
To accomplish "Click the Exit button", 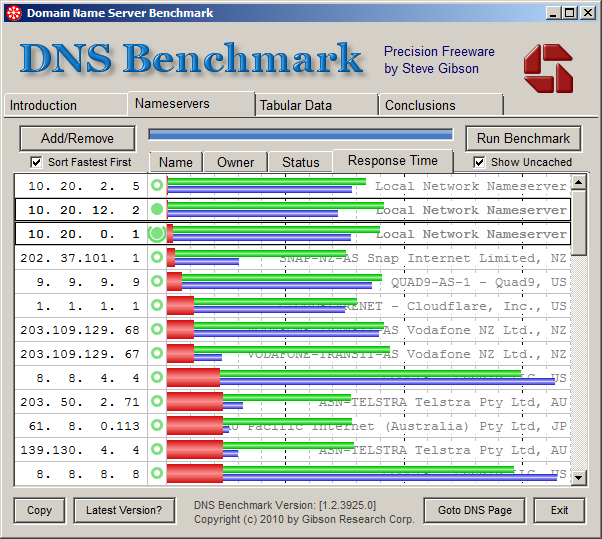I will pyautogui.click(x=559, y=510).
